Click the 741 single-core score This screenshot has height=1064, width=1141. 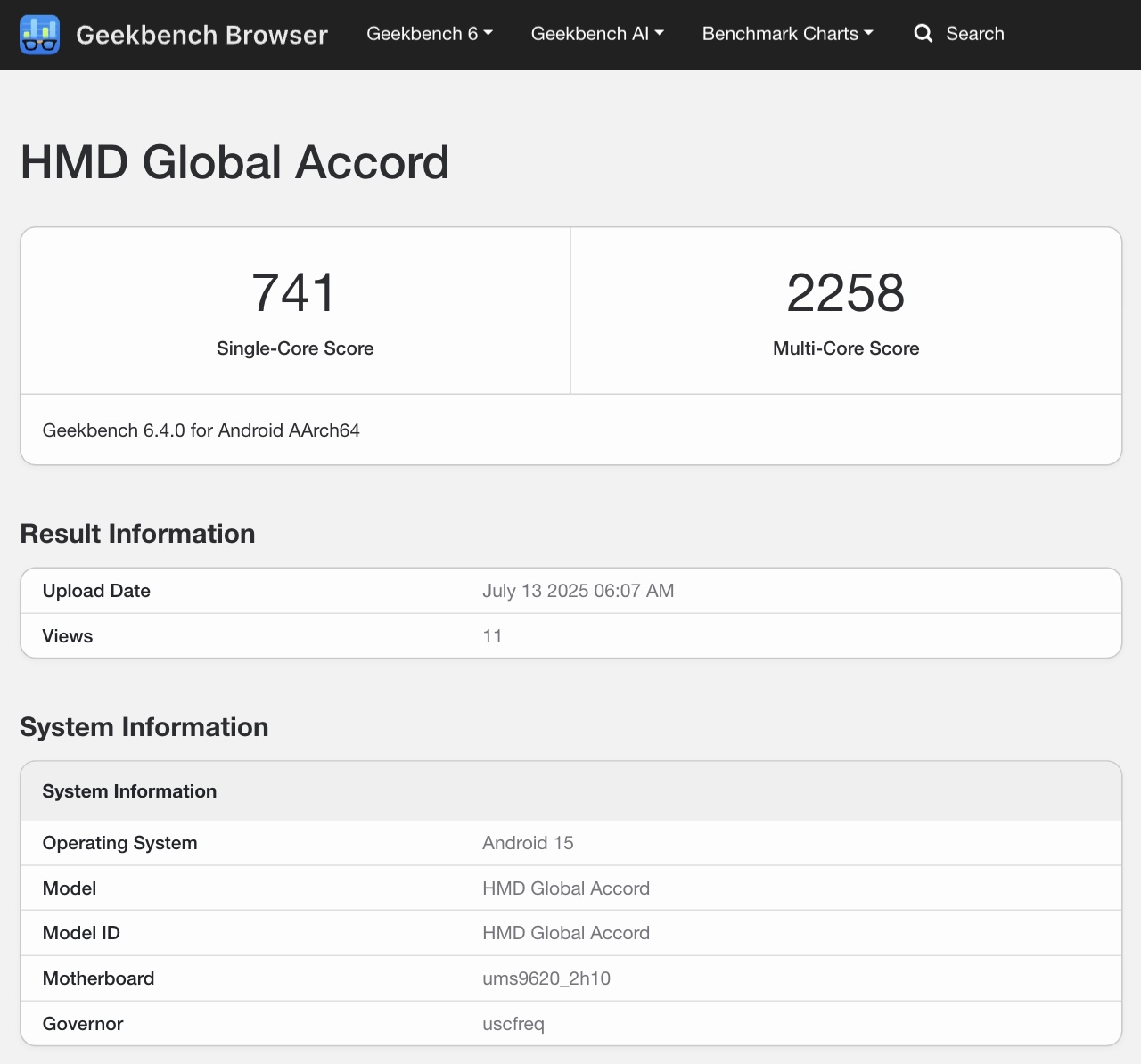[x=294, y=292]
